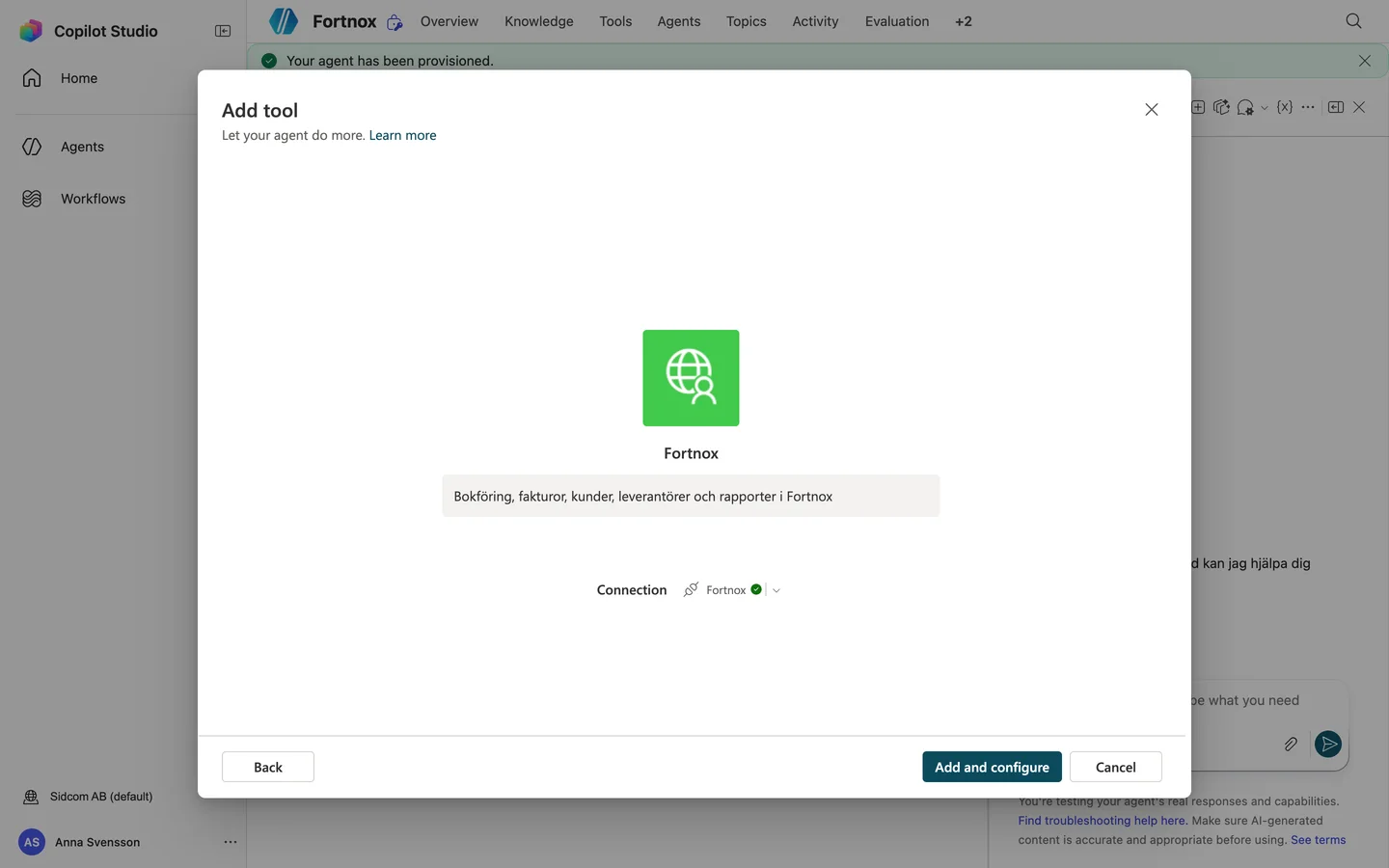The width and height of the screenshot is (1389, 868).
Task: Close the Add tool dialog with X
Action: (x=1151, y=110)
